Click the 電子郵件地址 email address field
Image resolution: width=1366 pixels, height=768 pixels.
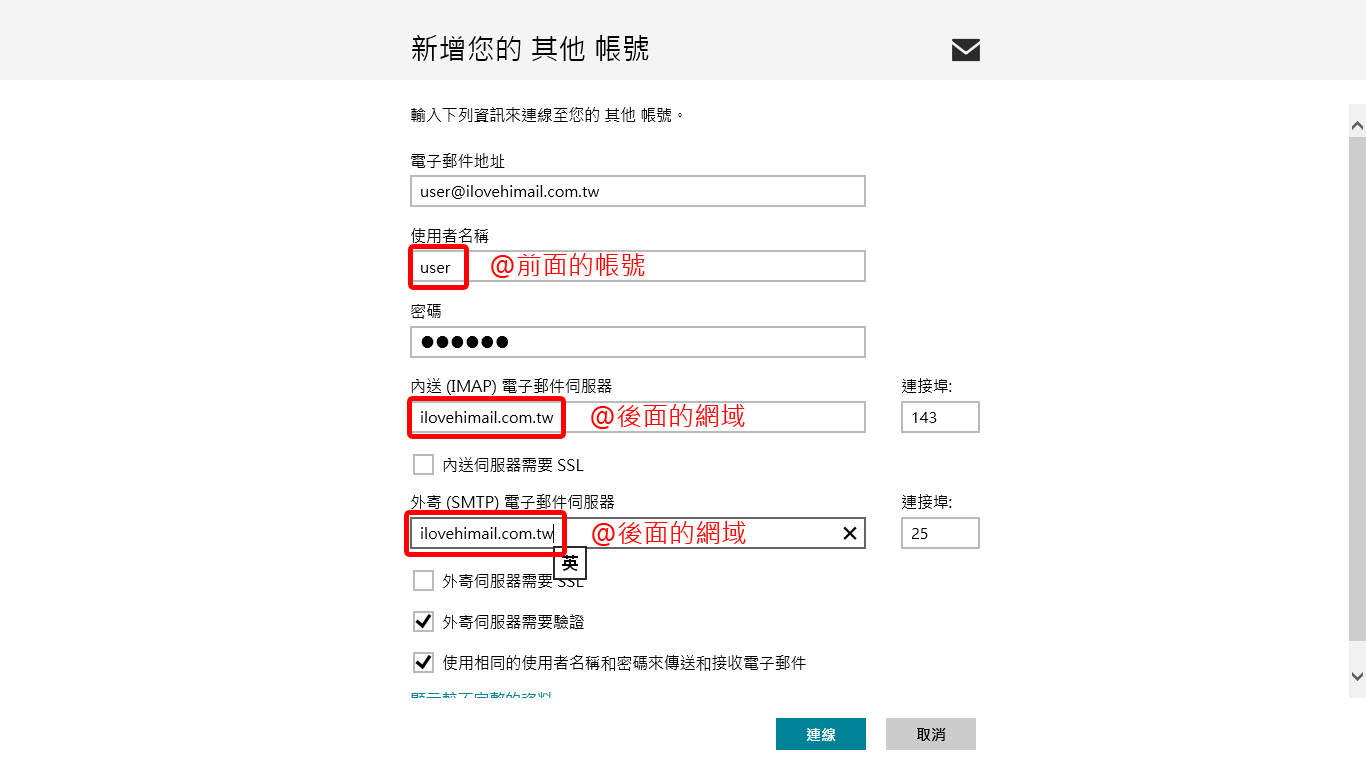(638, 191)
